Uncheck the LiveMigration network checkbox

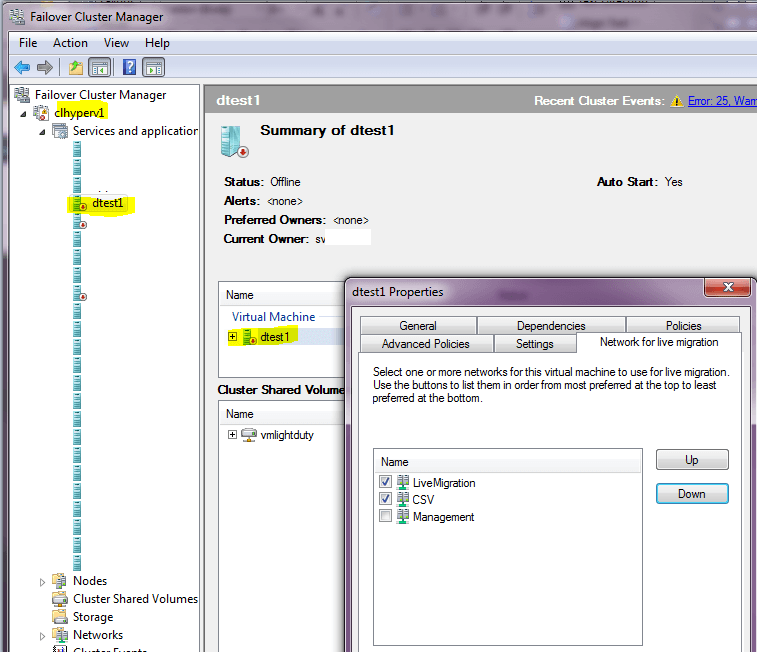coord(385,482)
